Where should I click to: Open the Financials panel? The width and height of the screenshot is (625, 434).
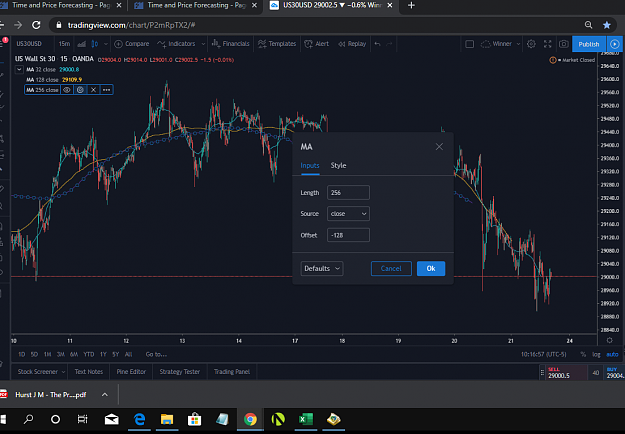[x=230, y=44]
